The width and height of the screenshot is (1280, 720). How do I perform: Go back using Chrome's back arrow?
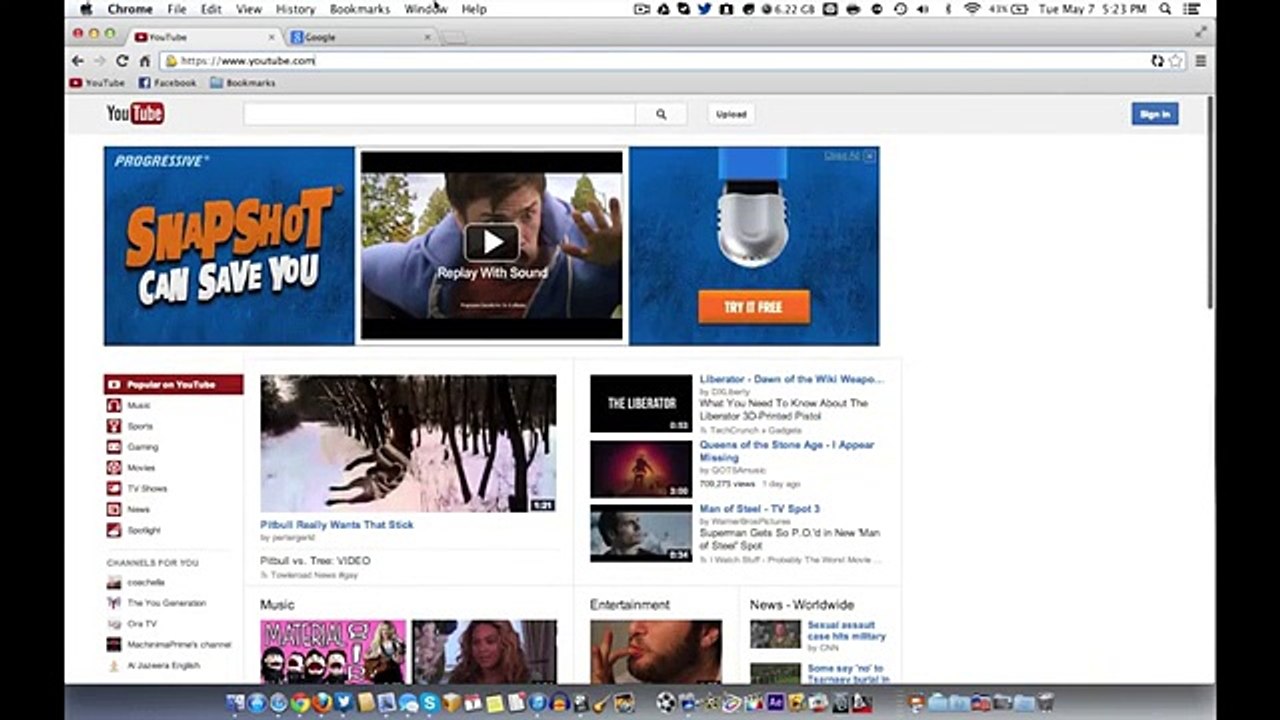coord(78,61)
